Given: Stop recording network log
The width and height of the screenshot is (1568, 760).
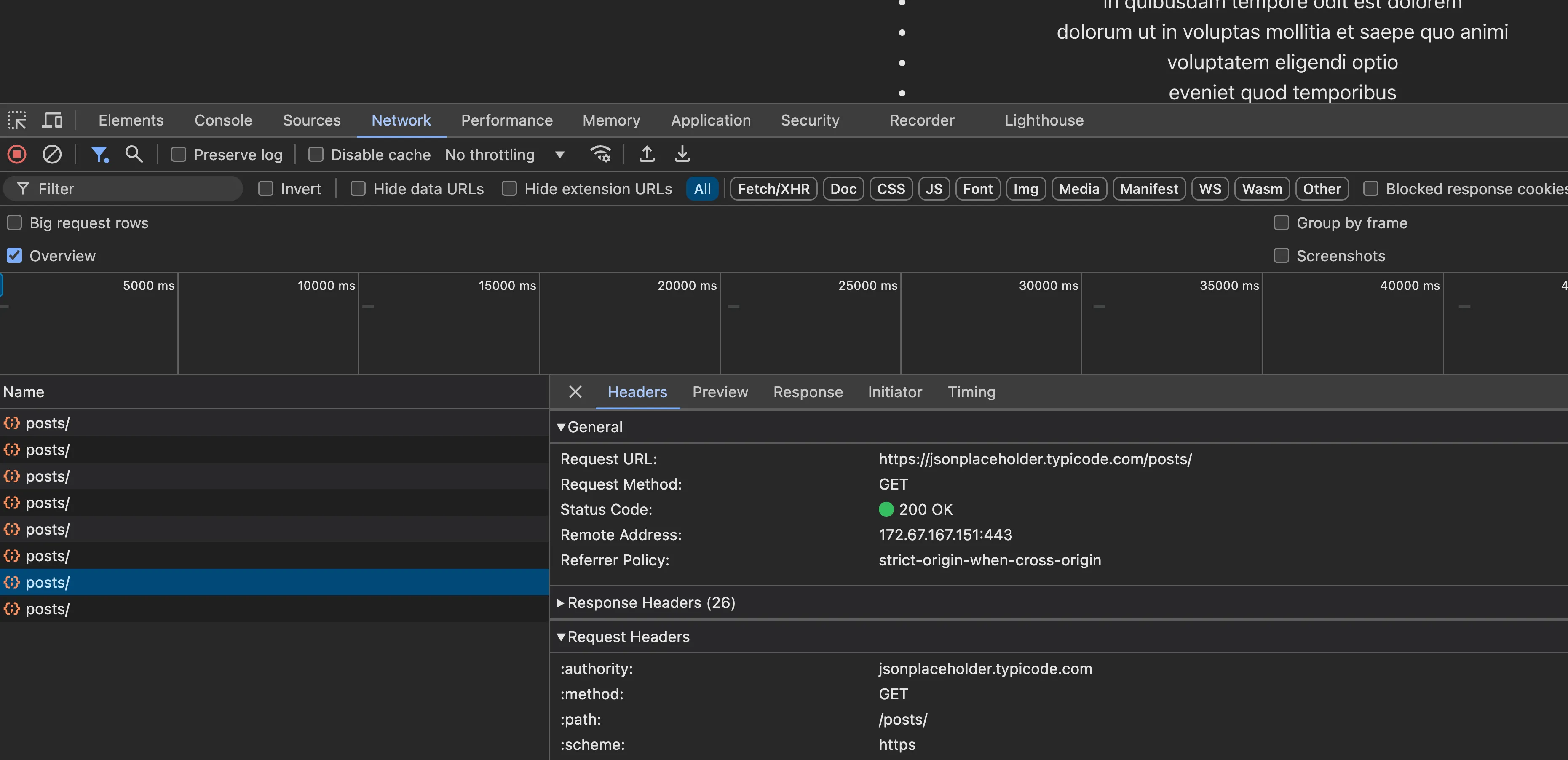Looking at the screenshot, I should [17, 155].
